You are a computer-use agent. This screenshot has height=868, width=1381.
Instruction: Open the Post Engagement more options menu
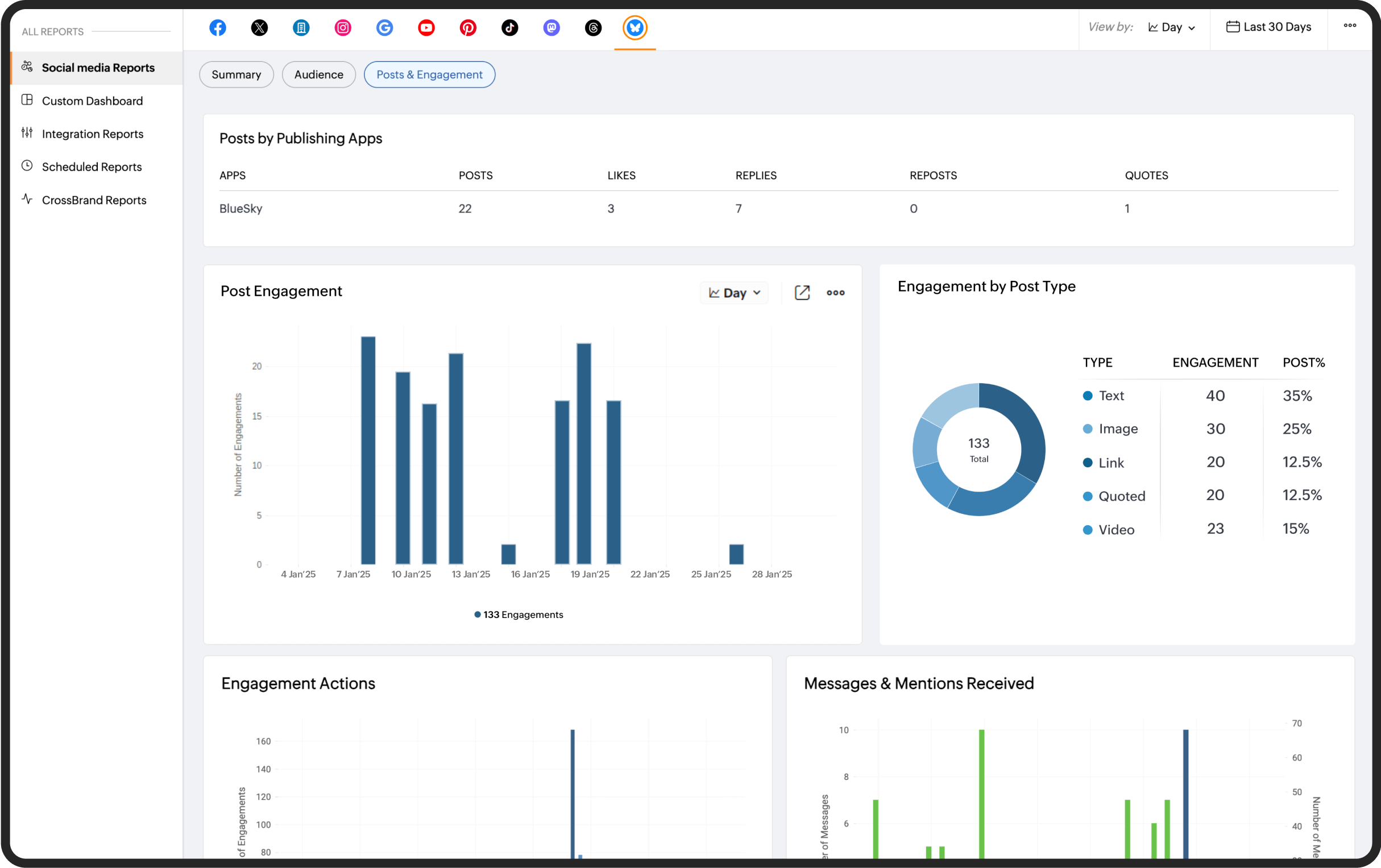tap(835, 292)
